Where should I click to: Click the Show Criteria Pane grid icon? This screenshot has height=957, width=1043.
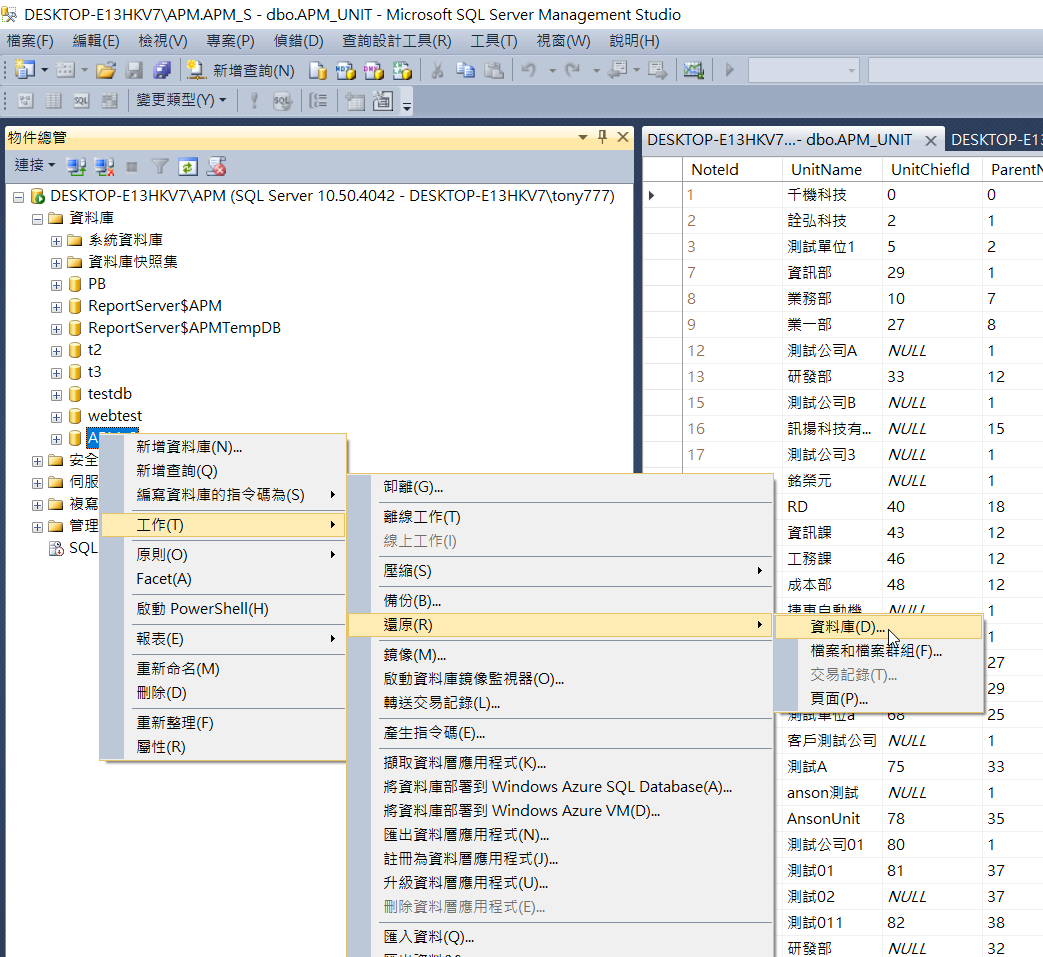[x=53, y=100]
